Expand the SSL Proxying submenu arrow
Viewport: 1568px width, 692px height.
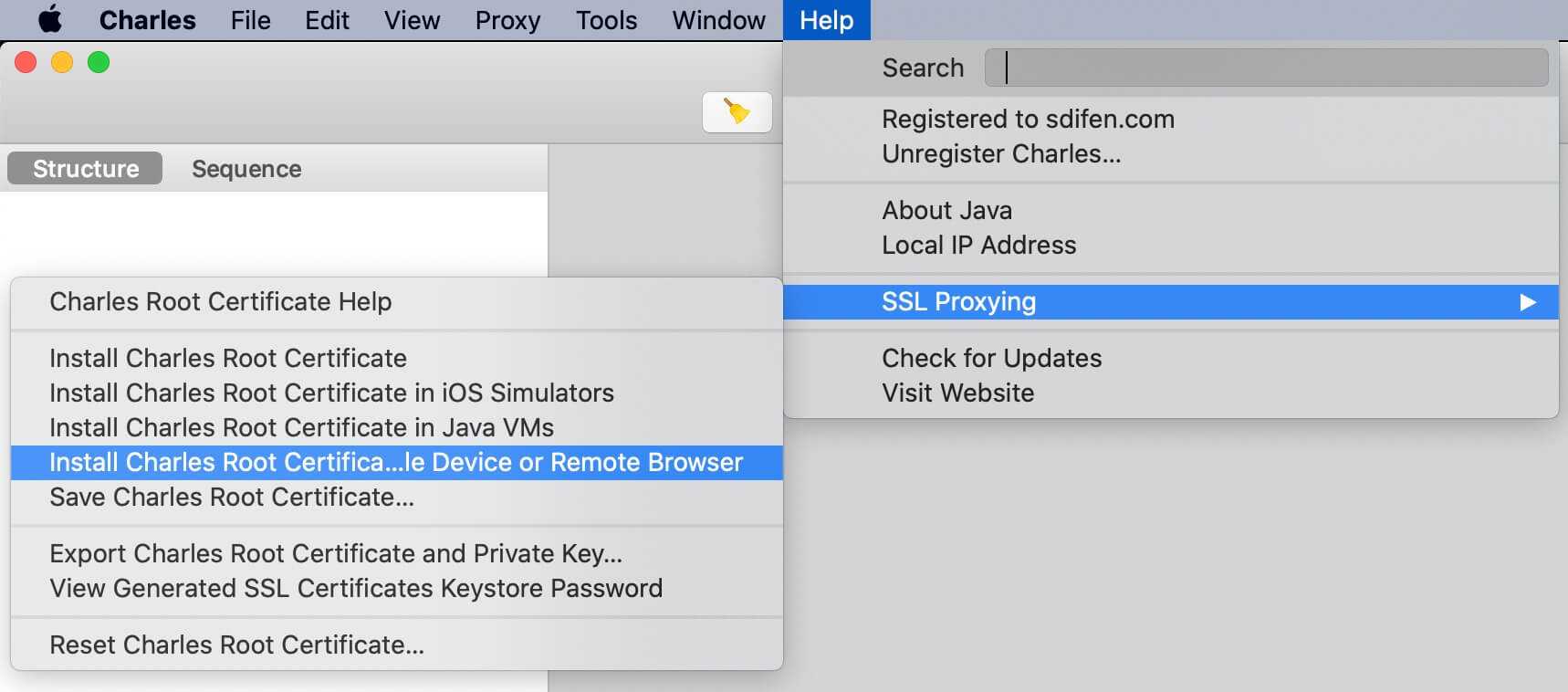1528,302
